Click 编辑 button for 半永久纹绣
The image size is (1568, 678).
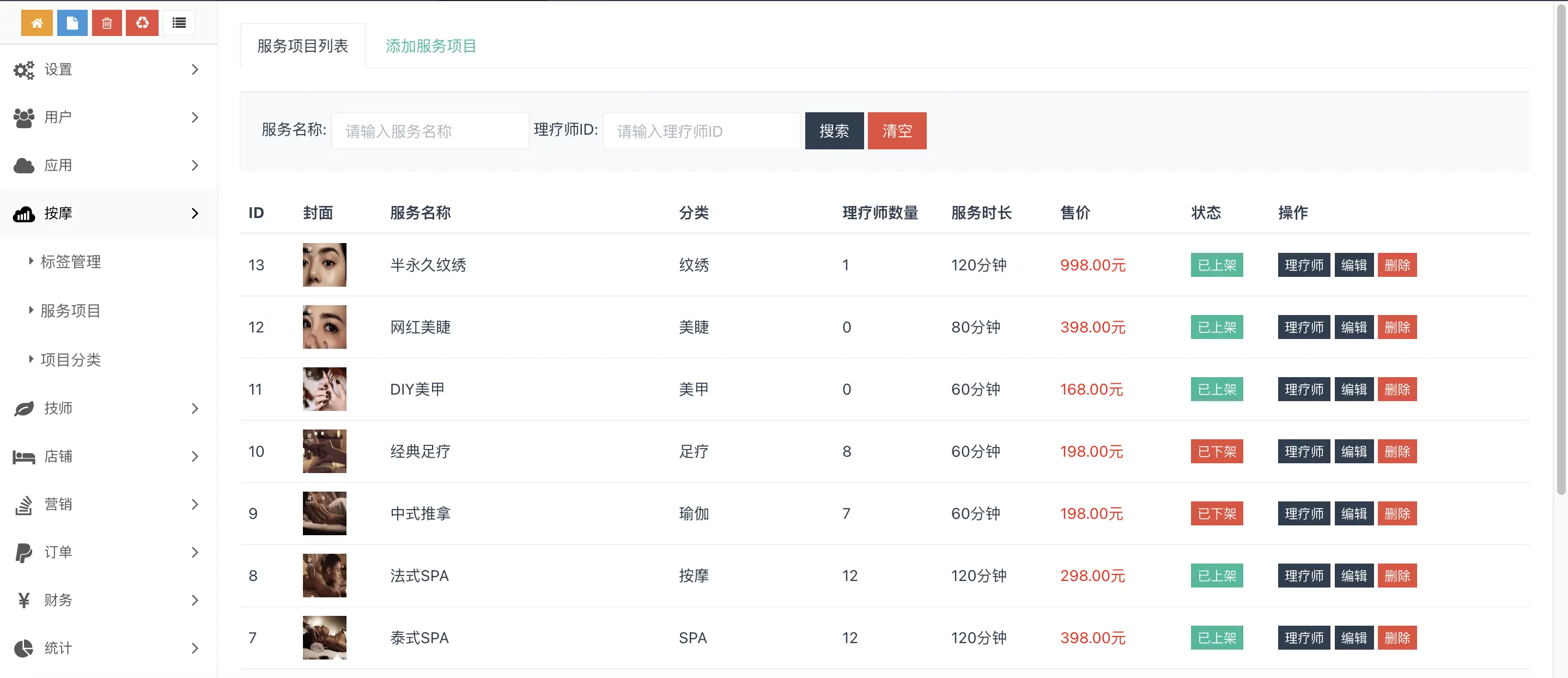[1354, 265]
